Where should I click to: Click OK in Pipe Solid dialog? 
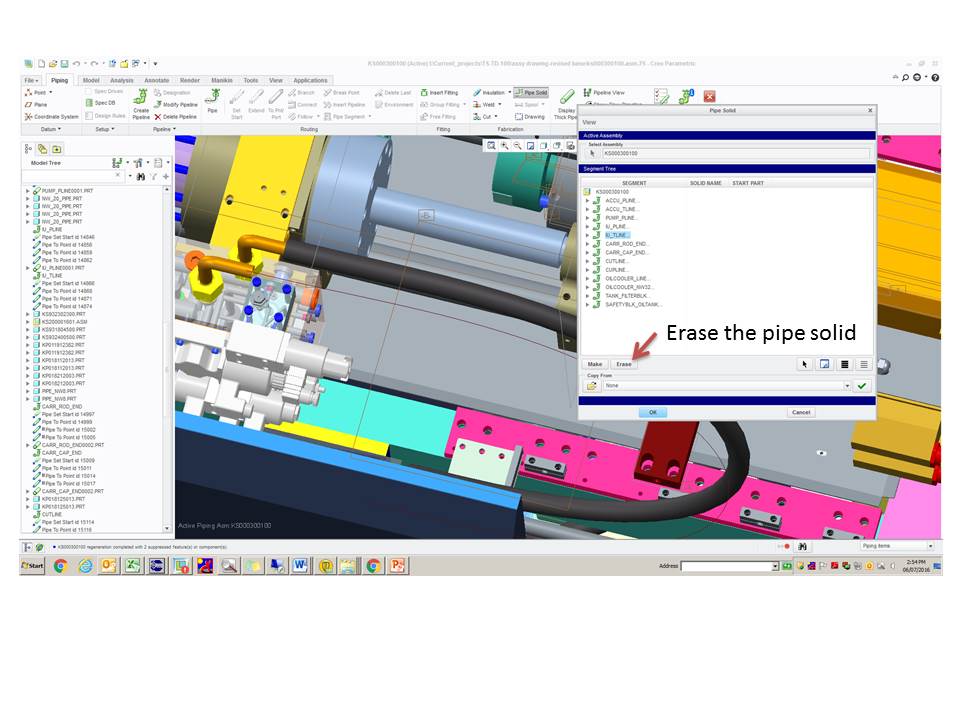pyautogui.click(x=653, y=412)
